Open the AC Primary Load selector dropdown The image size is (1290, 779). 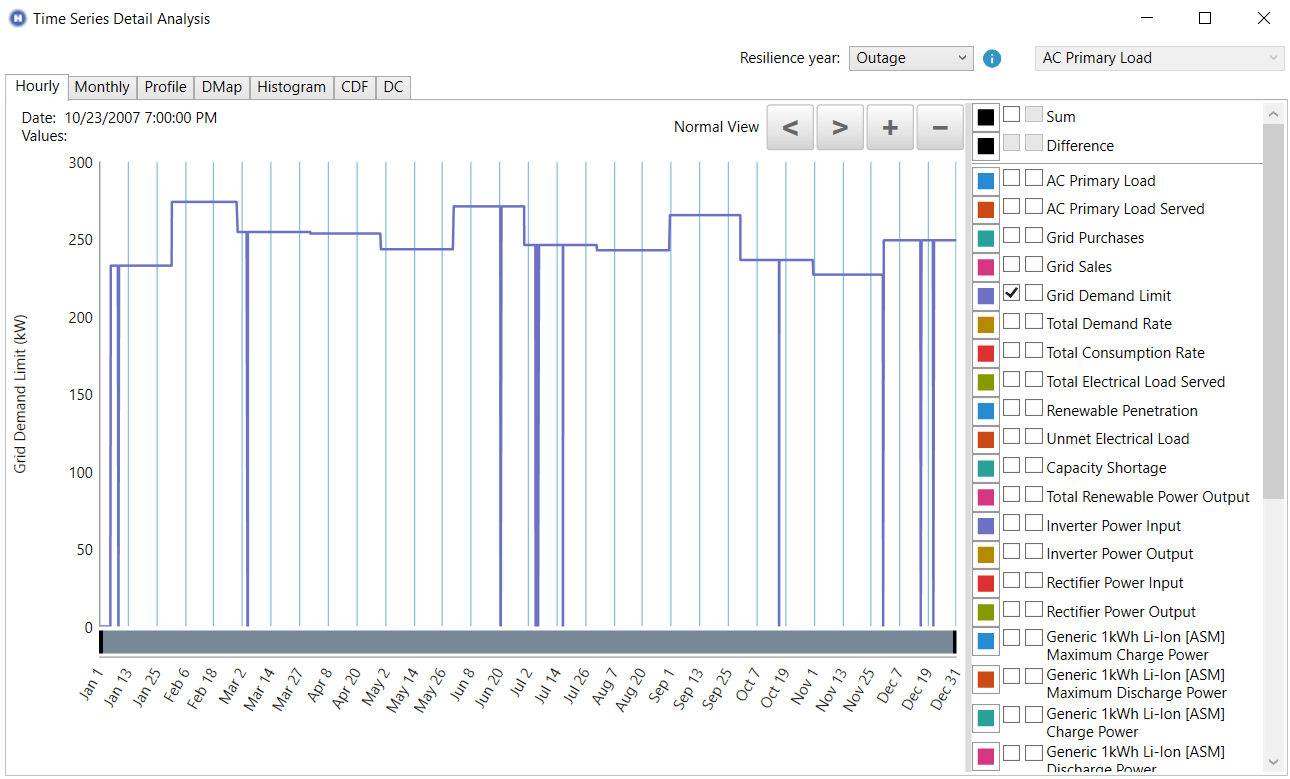pos(1158,58)
